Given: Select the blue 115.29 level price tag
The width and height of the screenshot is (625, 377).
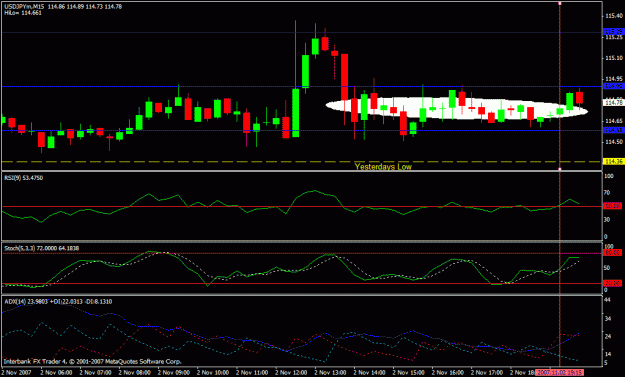Looking at the screenshot, I should (x=614, y=31).
